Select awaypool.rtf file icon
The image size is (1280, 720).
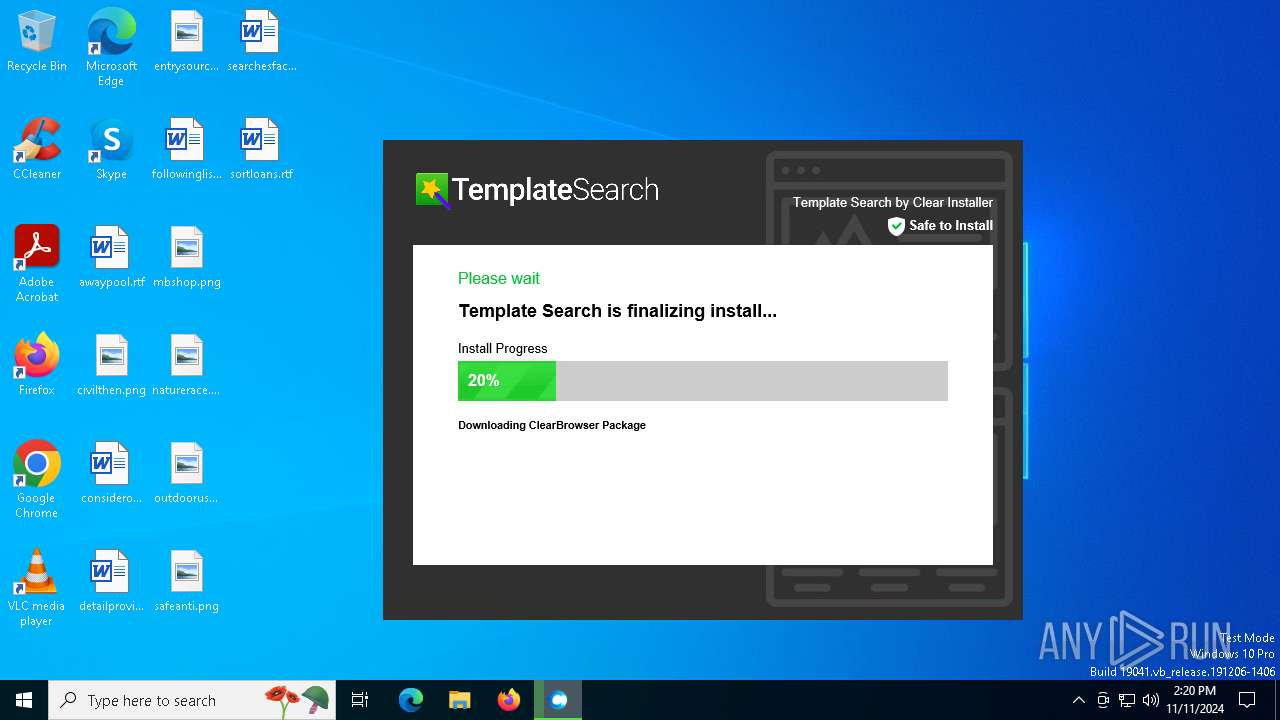pyautogui.click(x=111, y=258)
